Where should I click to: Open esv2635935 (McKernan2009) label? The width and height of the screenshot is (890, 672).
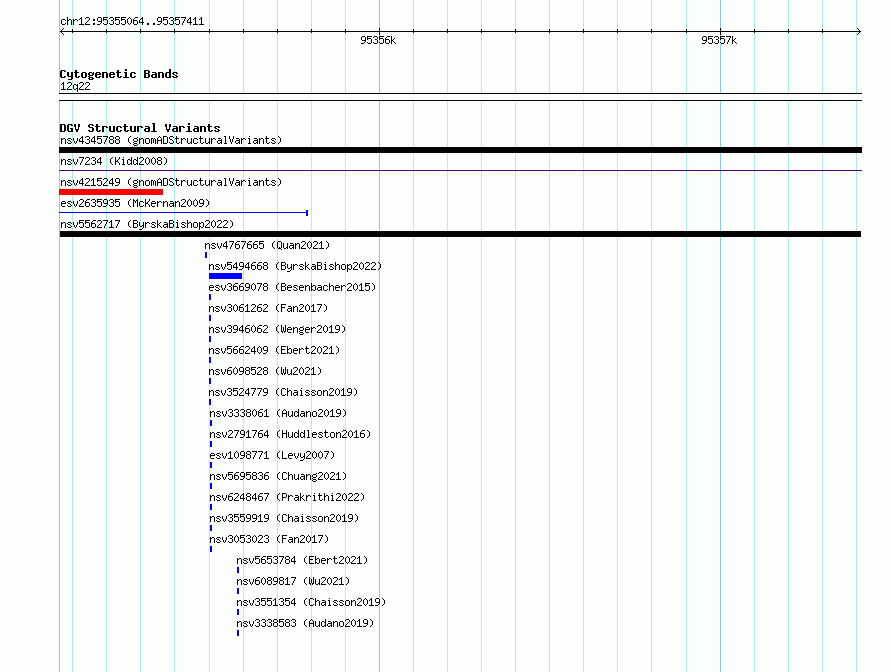click(x=135, y=203)
